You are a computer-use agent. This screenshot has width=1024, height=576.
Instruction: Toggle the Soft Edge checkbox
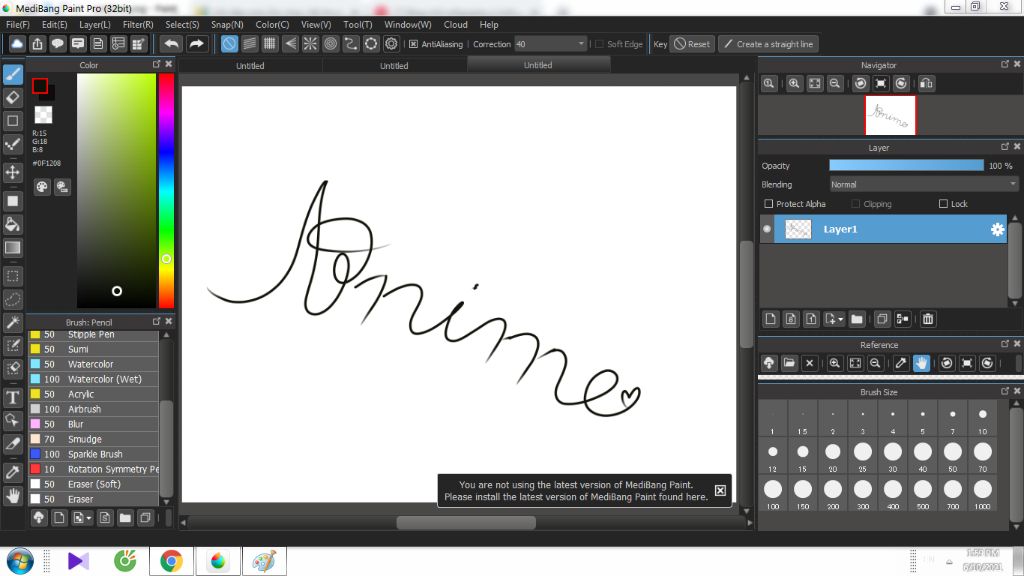point(600,44)
